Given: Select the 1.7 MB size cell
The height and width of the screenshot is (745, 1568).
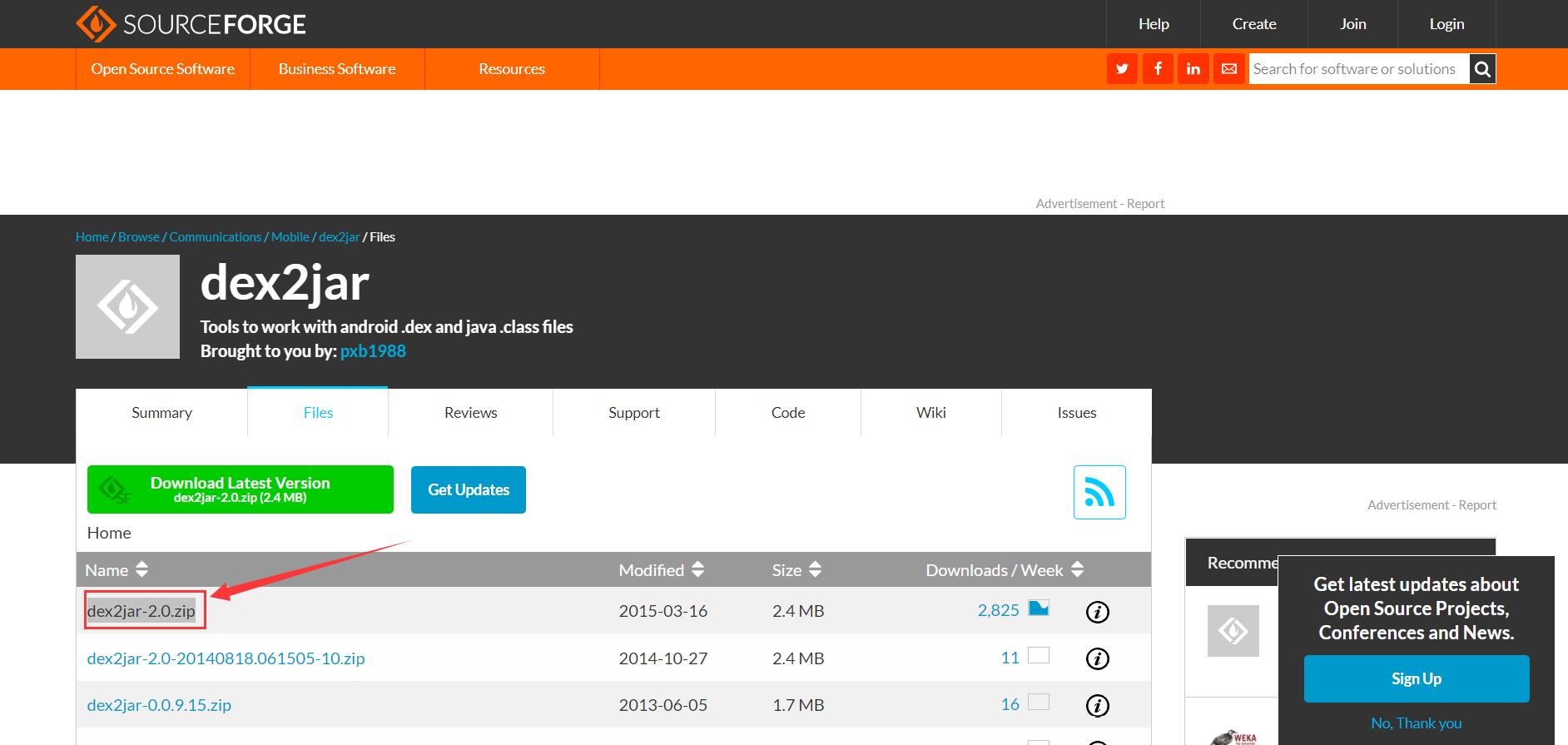Looking at the screenshot, I should 798,705.
